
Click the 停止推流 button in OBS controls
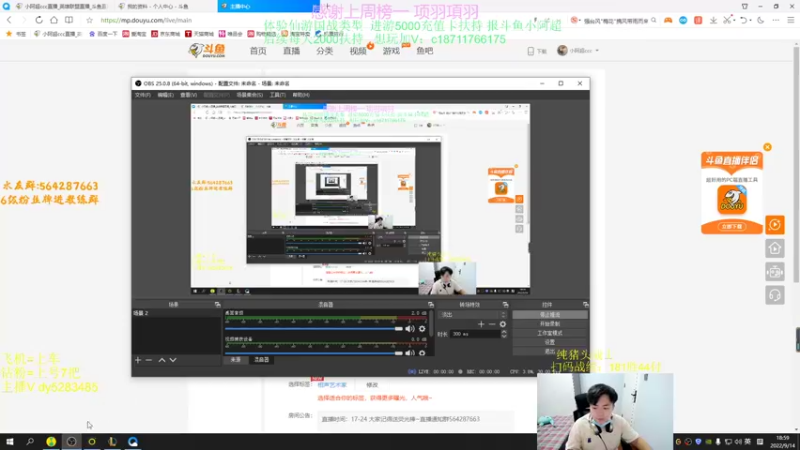tap(550, 315)
